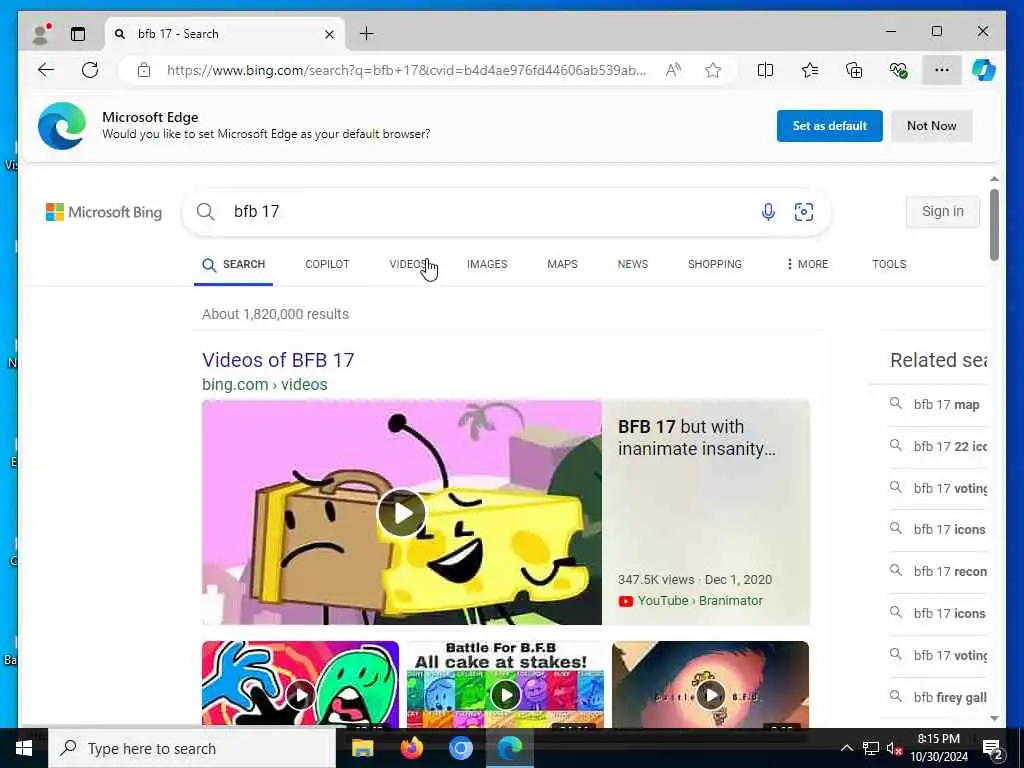Click the search magnifier in Bing box
Image resolution: width=1024 pixels, height=768 pixels.
(206, 212)
